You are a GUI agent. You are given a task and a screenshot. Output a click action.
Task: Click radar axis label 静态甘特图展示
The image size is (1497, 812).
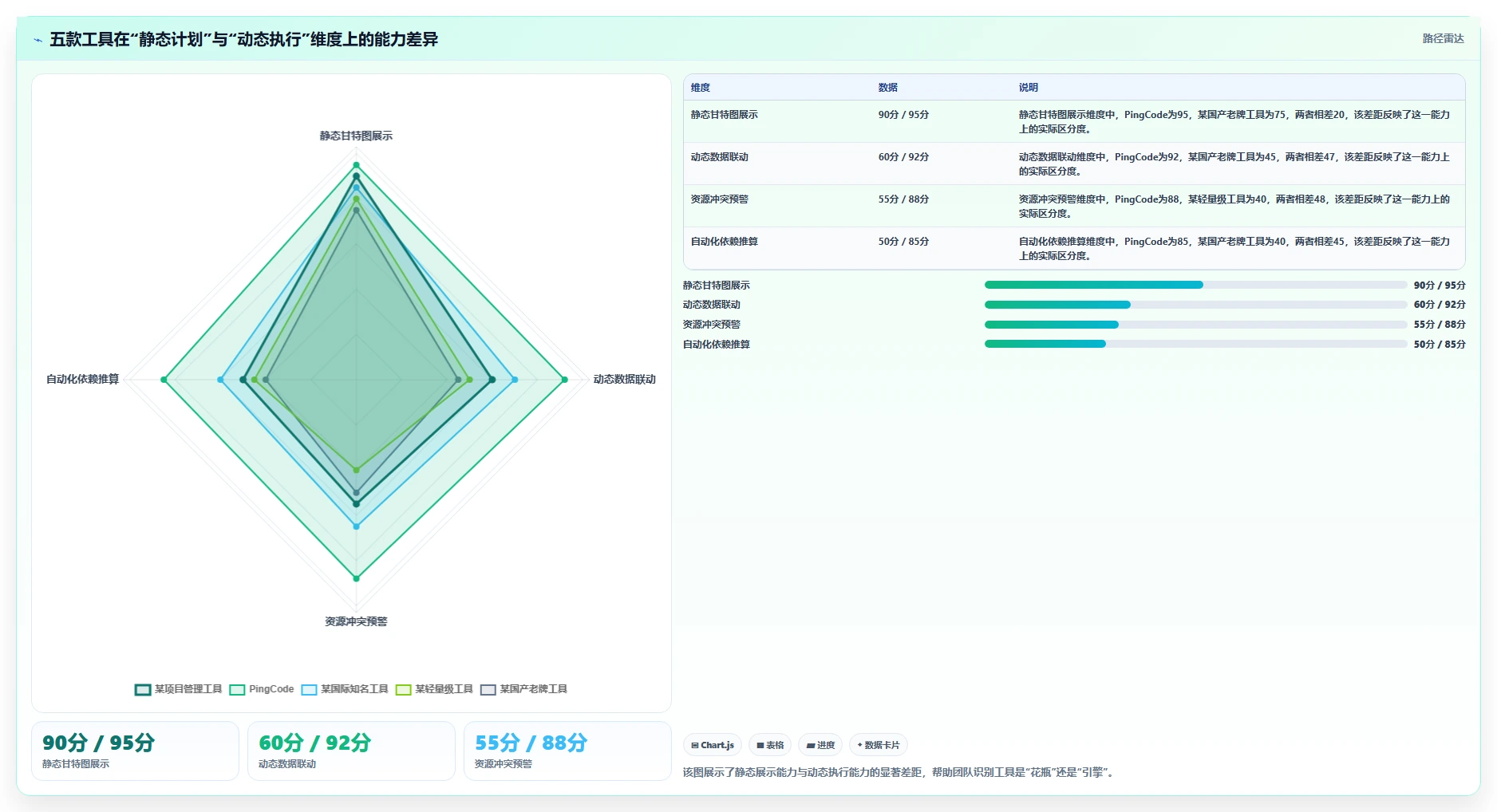(x=356, y=136)
